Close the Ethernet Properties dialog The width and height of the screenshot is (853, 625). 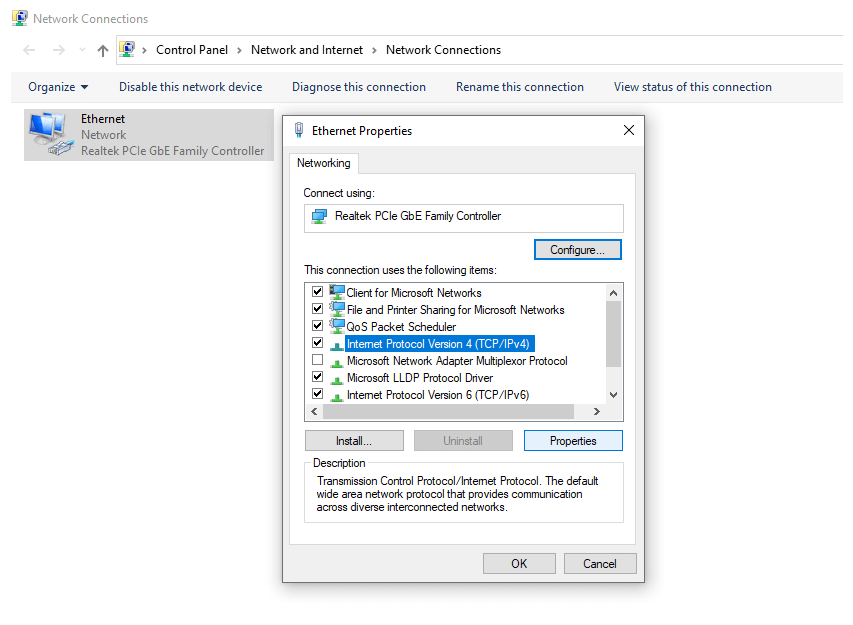[629, 130]
